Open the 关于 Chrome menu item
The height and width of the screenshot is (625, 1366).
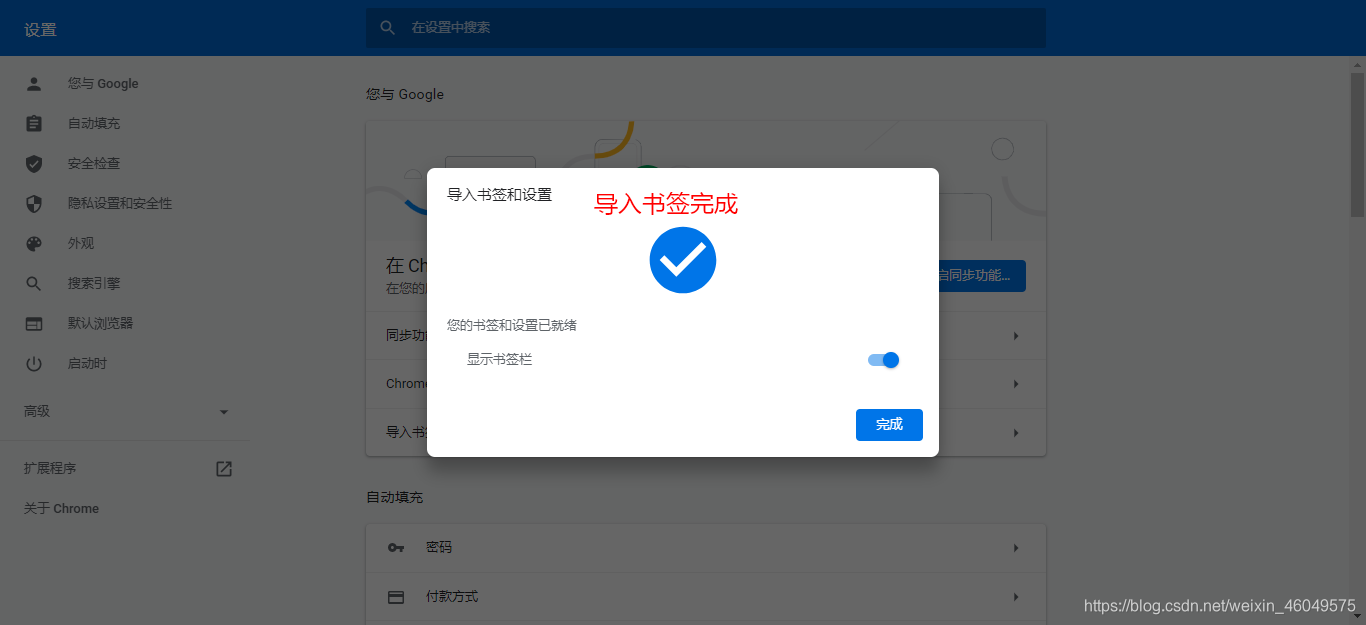[61, 509]
